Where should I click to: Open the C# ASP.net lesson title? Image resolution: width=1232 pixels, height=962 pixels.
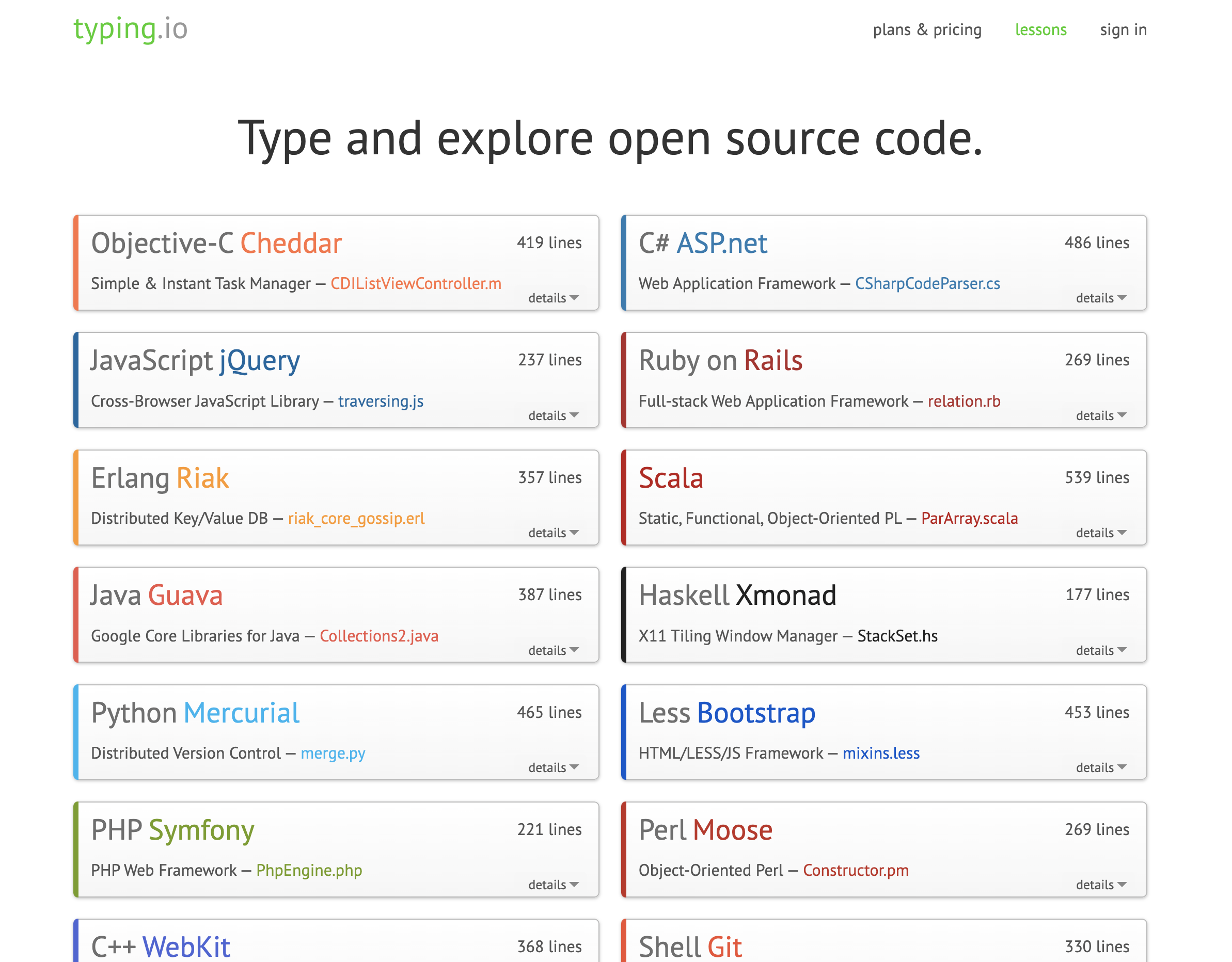pyautogui.click(x=703, y=244)
